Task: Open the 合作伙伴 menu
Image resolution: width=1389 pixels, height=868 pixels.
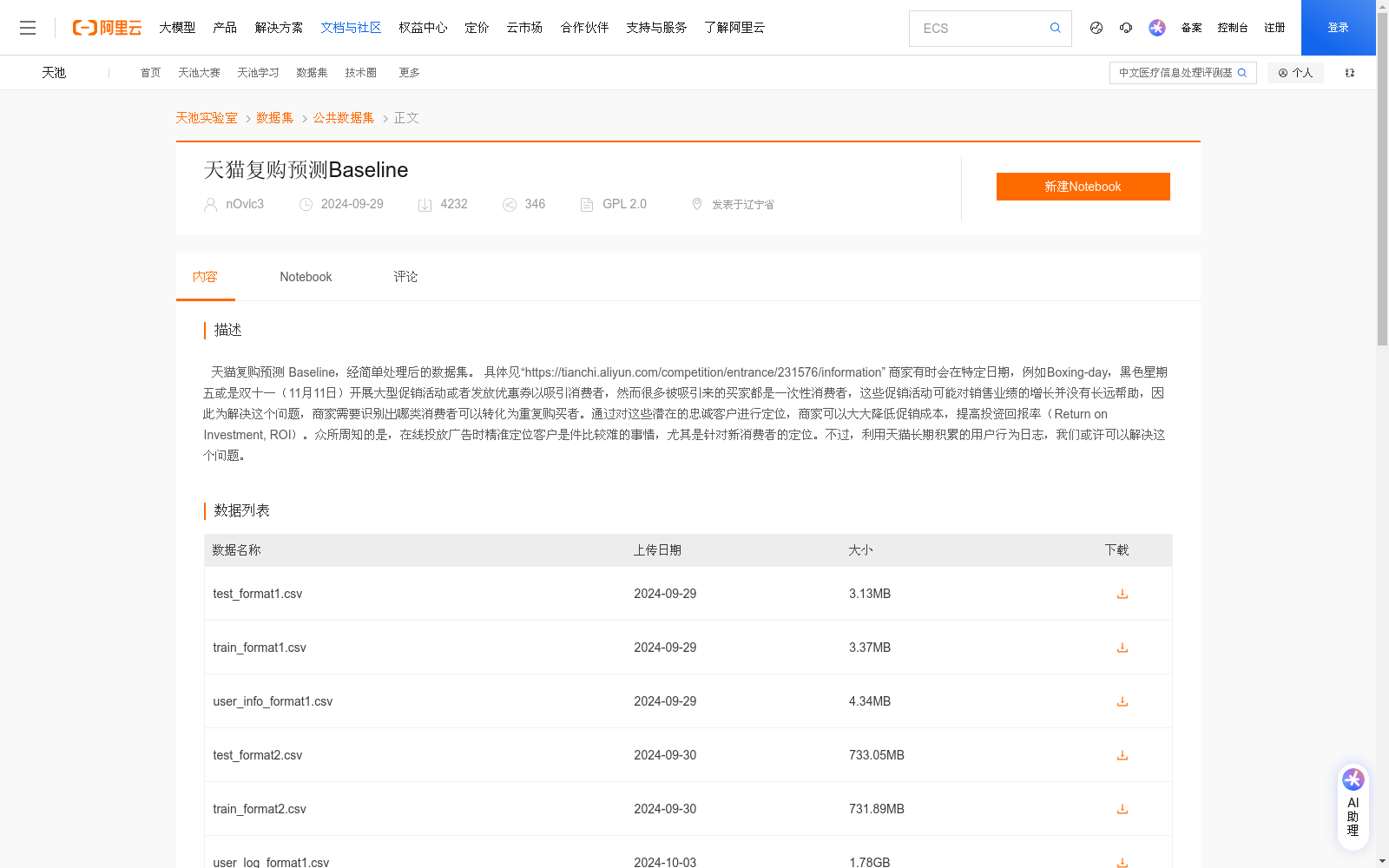Action: click(584, 28)
